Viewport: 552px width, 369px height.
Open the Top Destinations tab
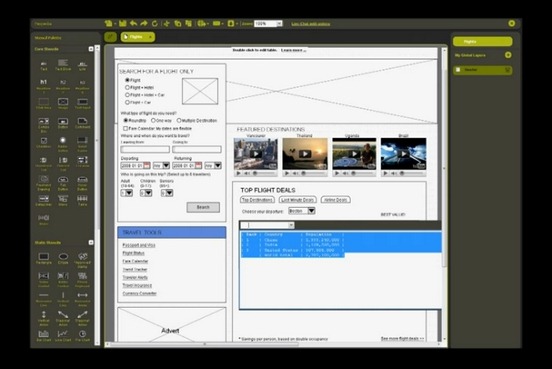257,200
